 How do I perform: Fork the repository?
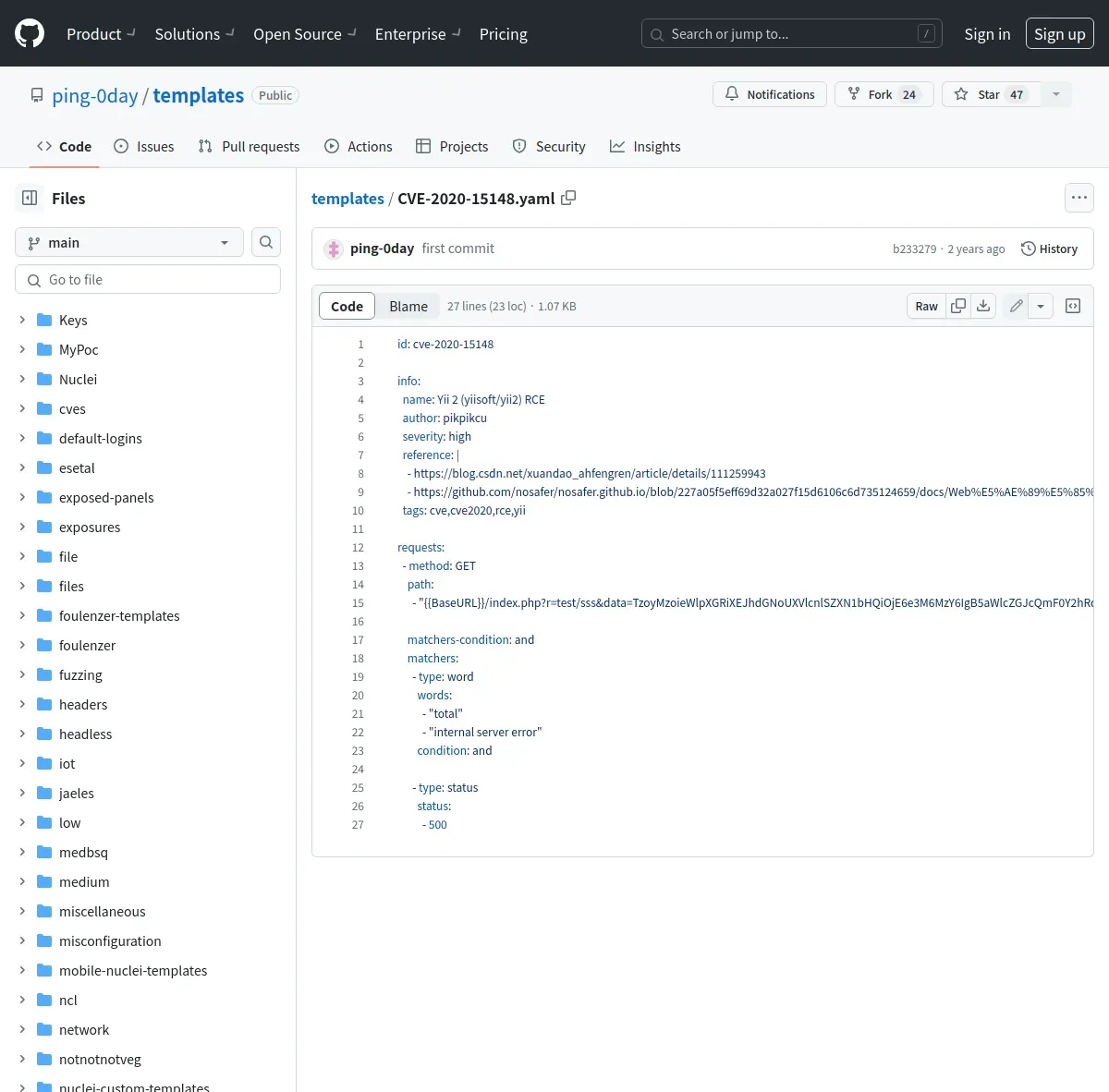click(x=884, y=94)
